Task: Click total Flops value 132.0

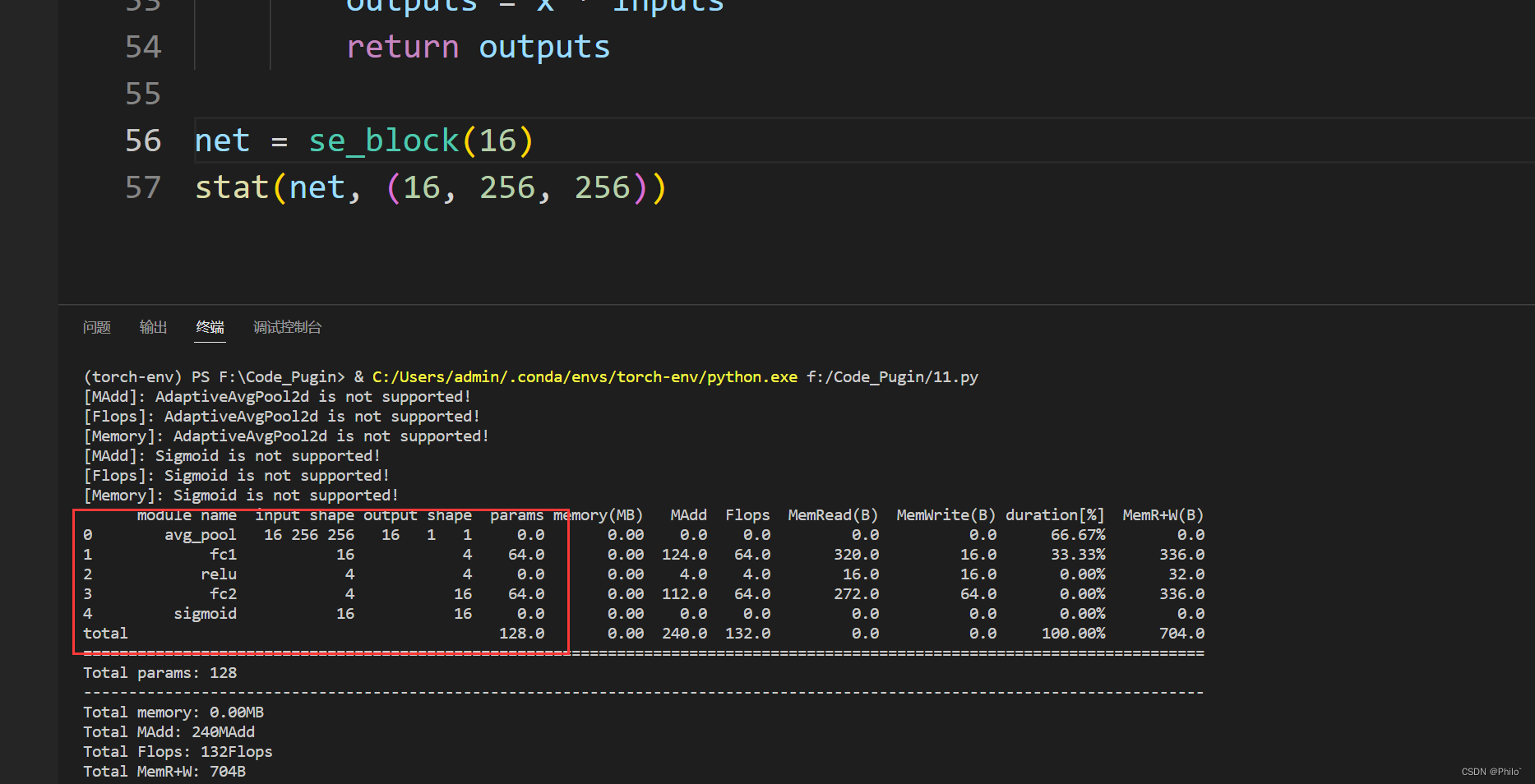Action: pyautogui.click(x=748, y=634)
